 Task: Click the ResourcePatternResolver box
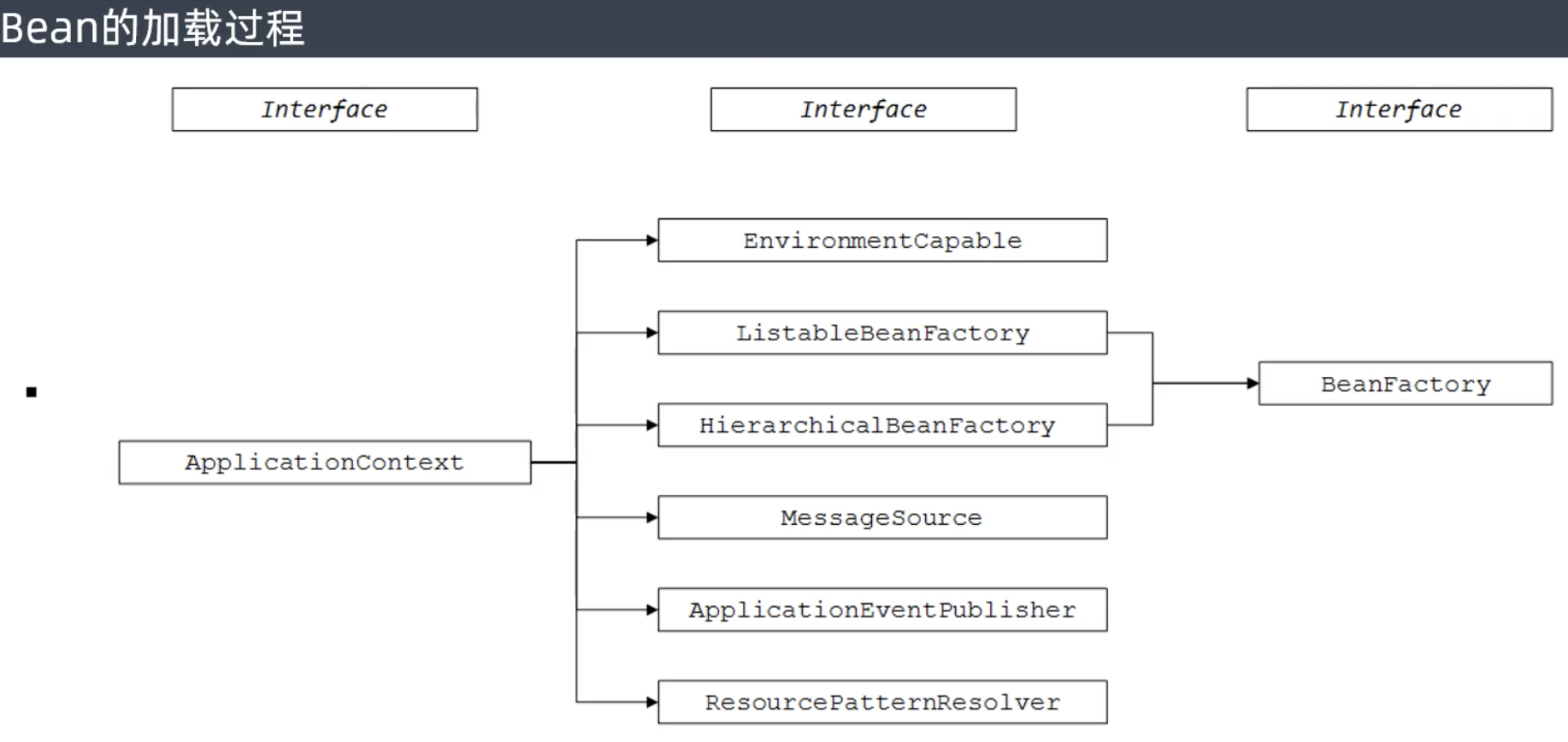pos(882,702)
